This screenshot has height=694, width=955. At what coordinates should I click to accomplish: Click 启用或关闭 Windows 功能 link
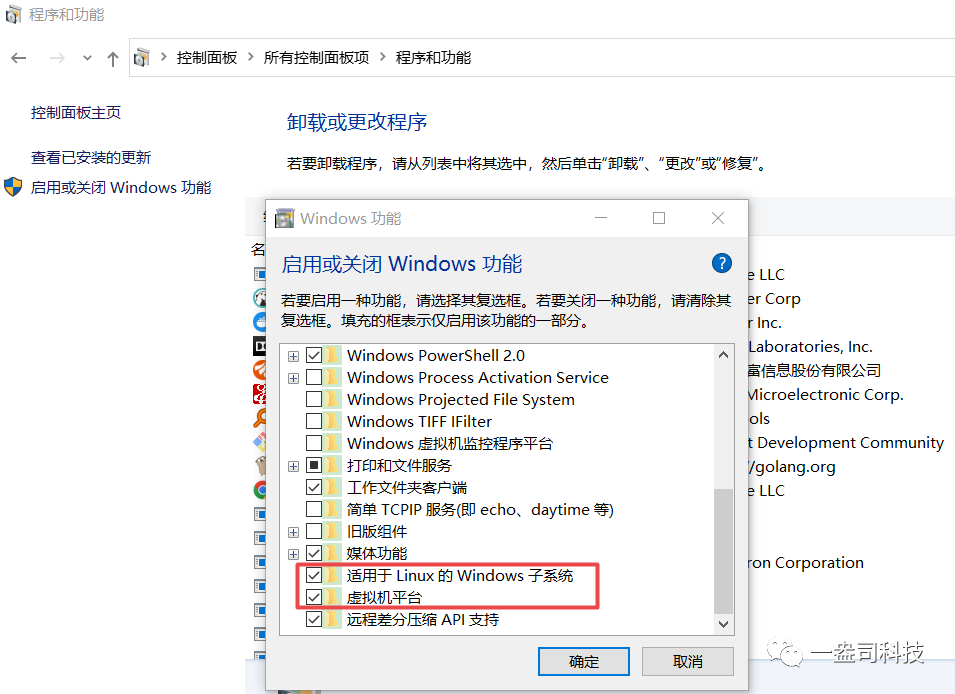pyautogui.click(x=121, y=187)
